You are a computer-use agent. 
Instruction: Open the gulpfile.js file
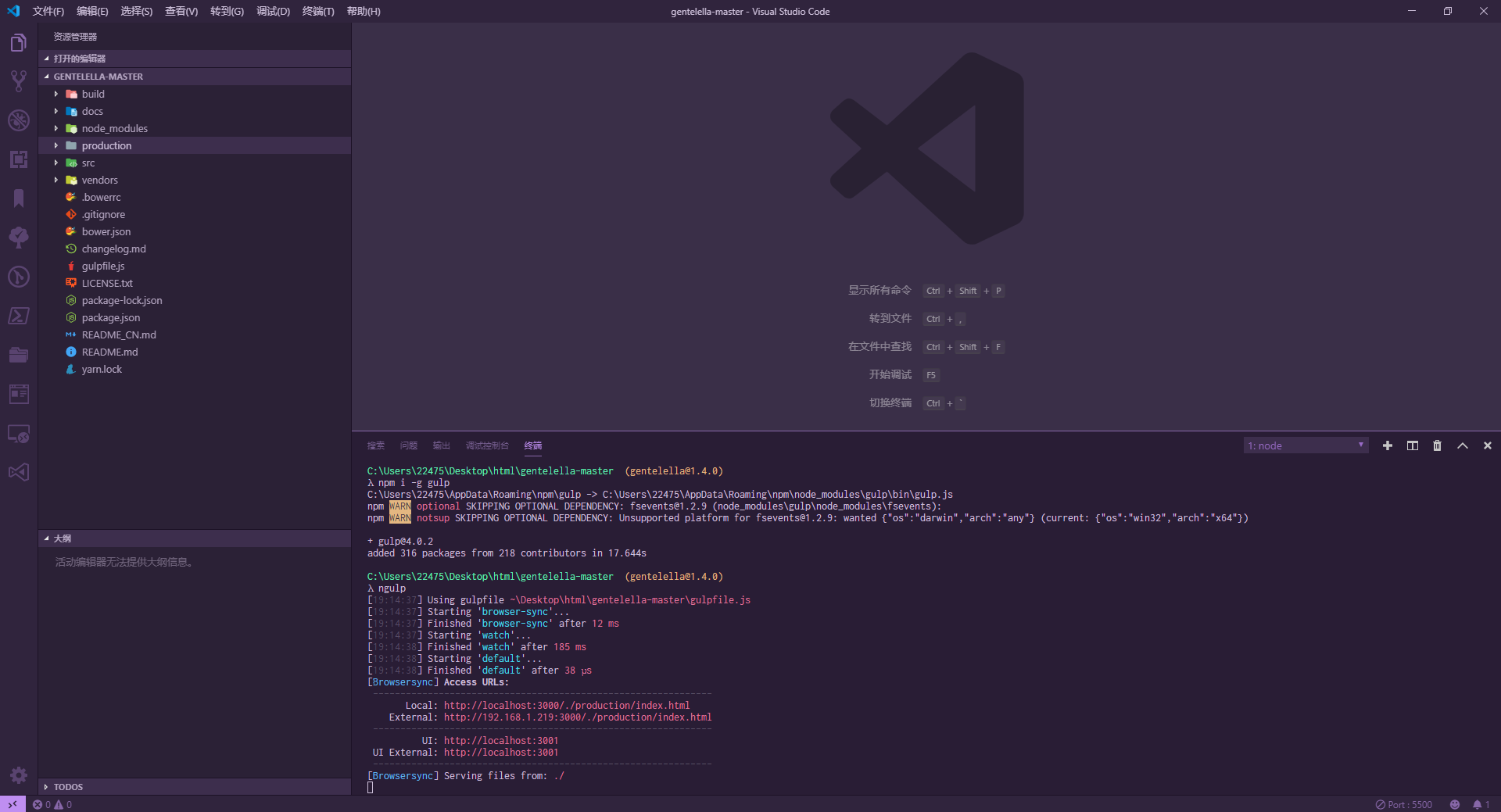coord(195,266)
